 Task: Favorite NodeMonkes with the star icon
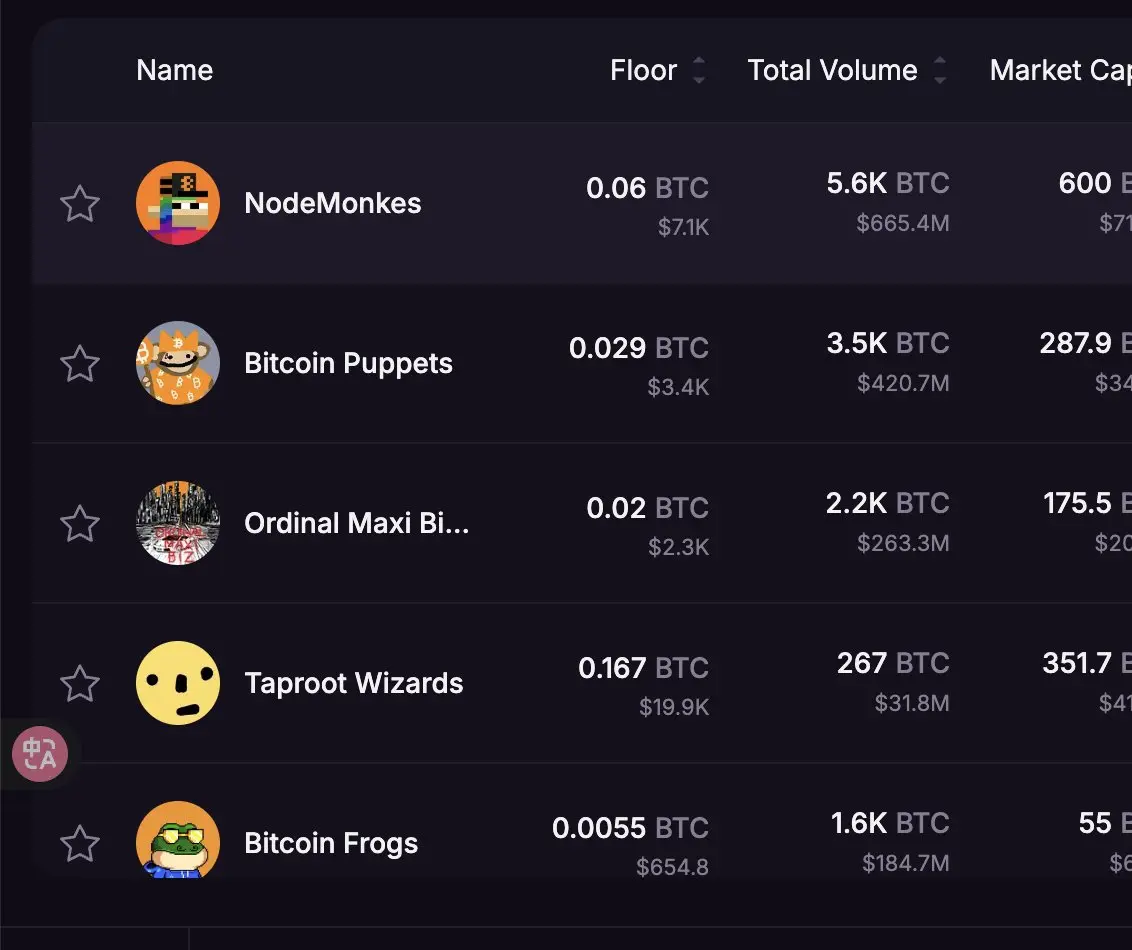(79, 204)
